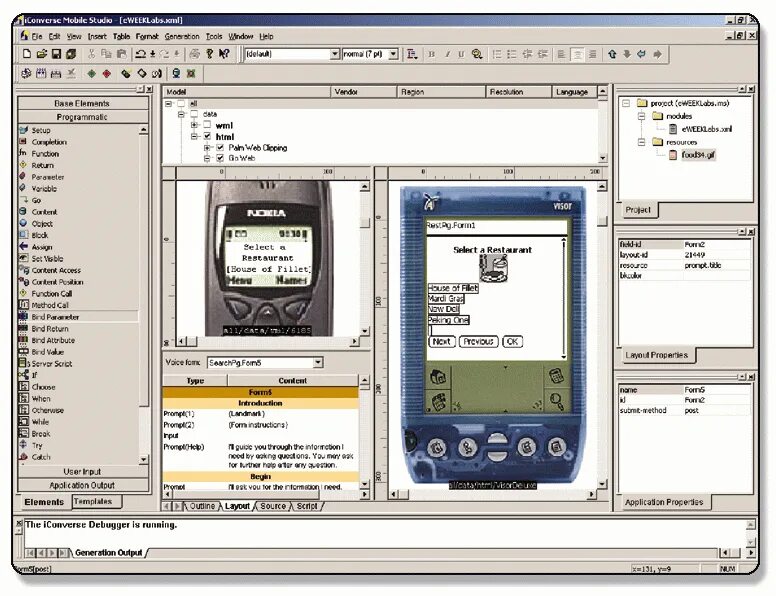Expand the wml tree node
Viewport: 776px width, 596px height.
coord(194,125)
